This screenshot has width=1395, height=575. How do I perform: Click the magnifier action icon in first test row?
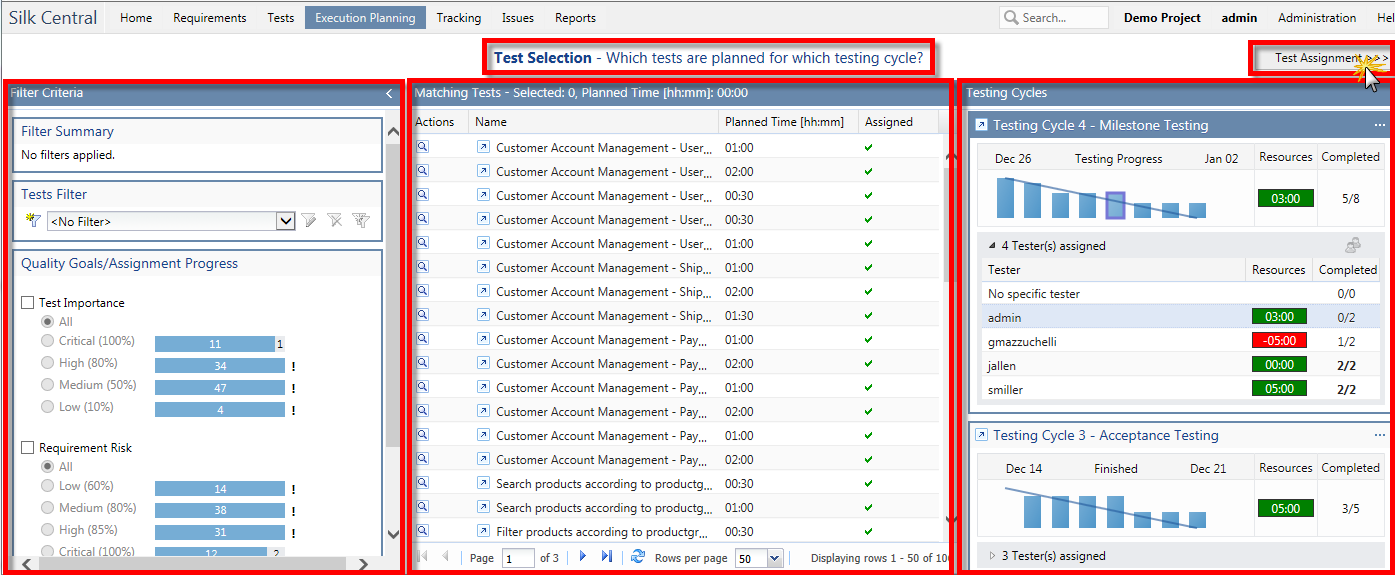point(422,147)
